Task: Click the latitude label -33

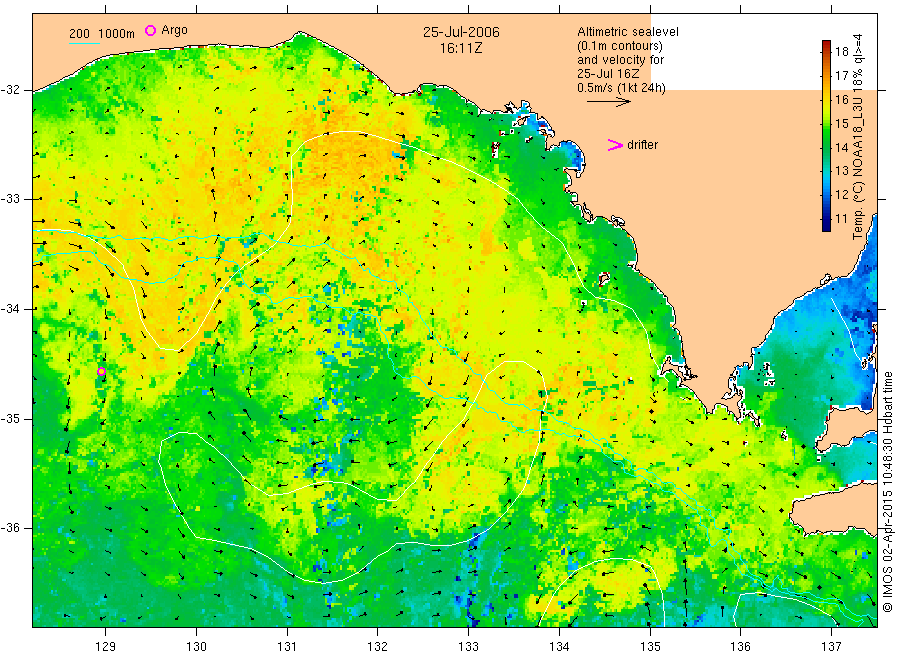Action: click(x=10, y=199)
